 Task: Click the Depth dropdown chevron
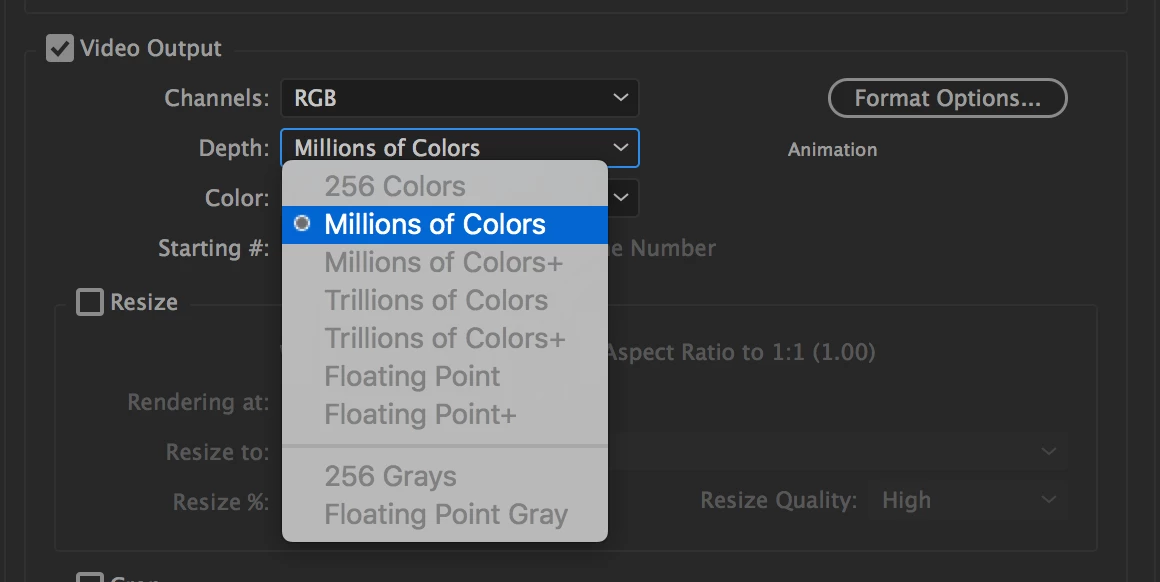click(621, 148)
